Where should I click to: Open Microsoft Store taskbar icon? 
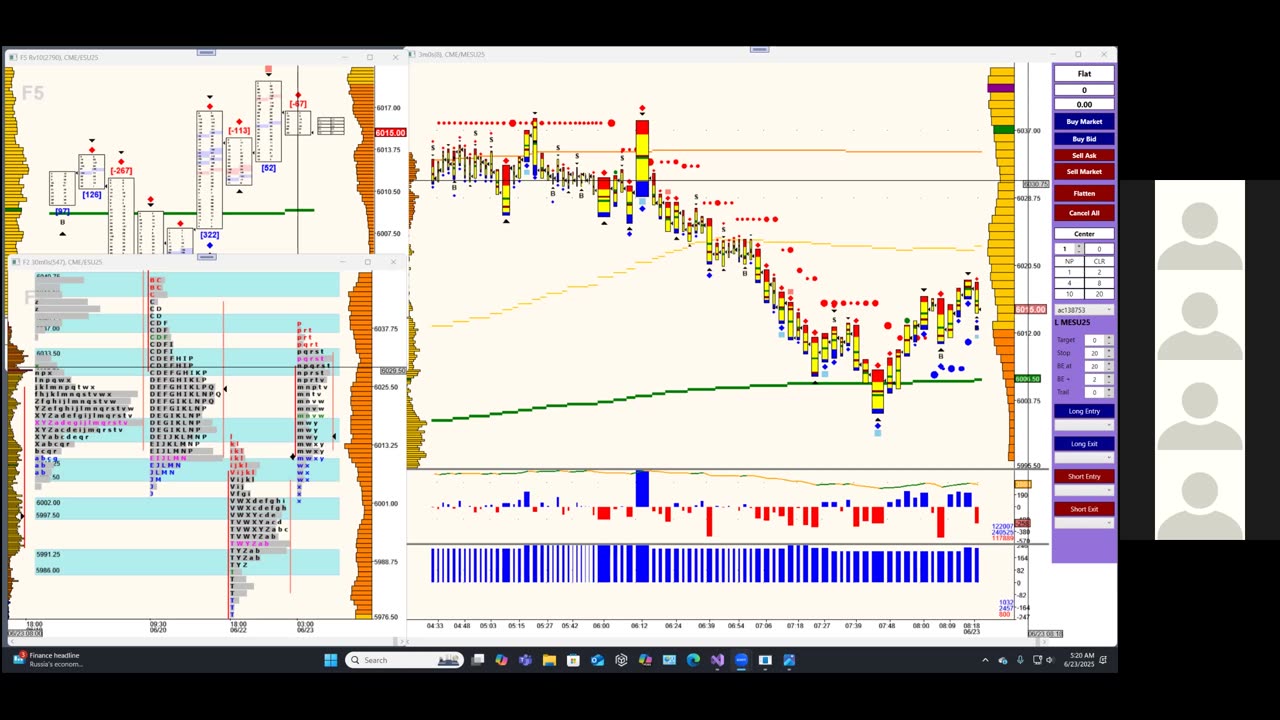tap(573, 660)
